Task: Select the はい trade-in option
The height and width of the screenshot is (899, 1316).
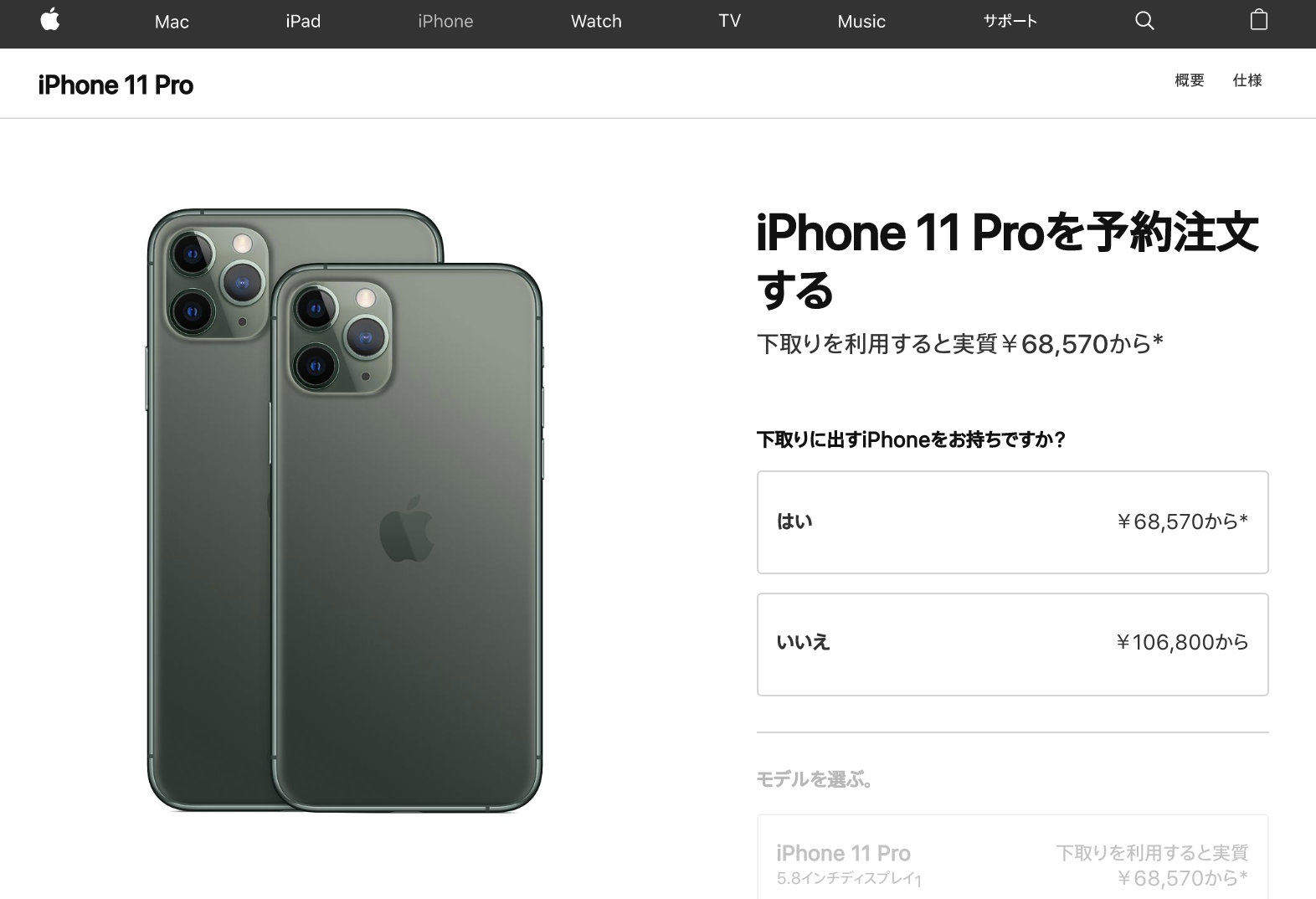Action: [x=1012, y=522]
